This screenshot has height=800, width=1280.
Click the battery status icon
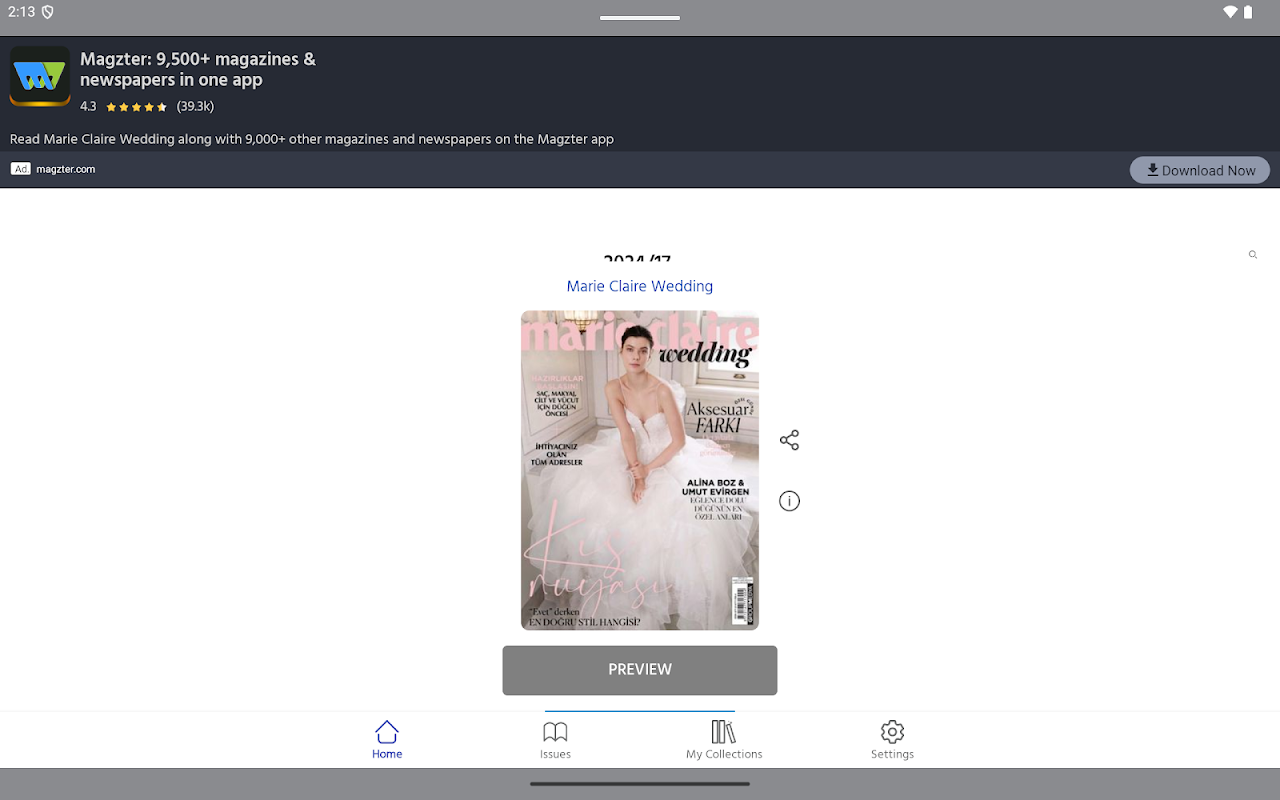coord(1248,12)
